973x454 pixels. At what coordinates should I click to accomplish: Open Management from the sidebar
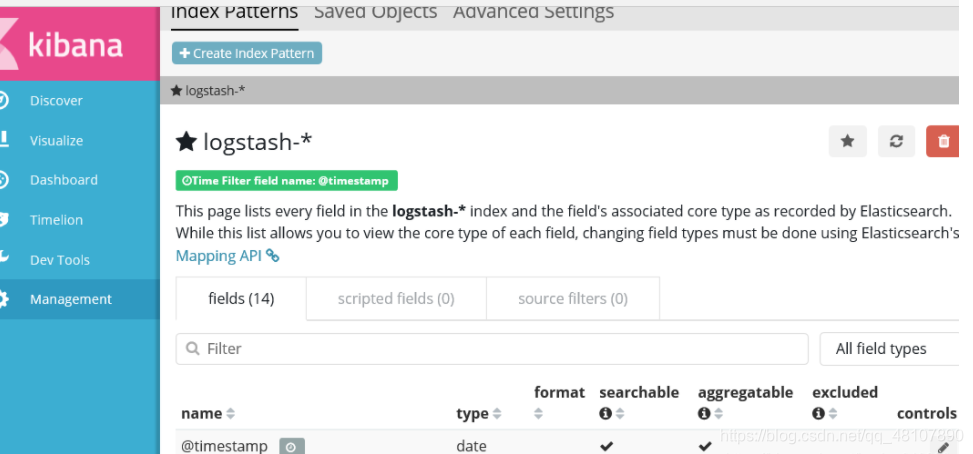(71, 299)
